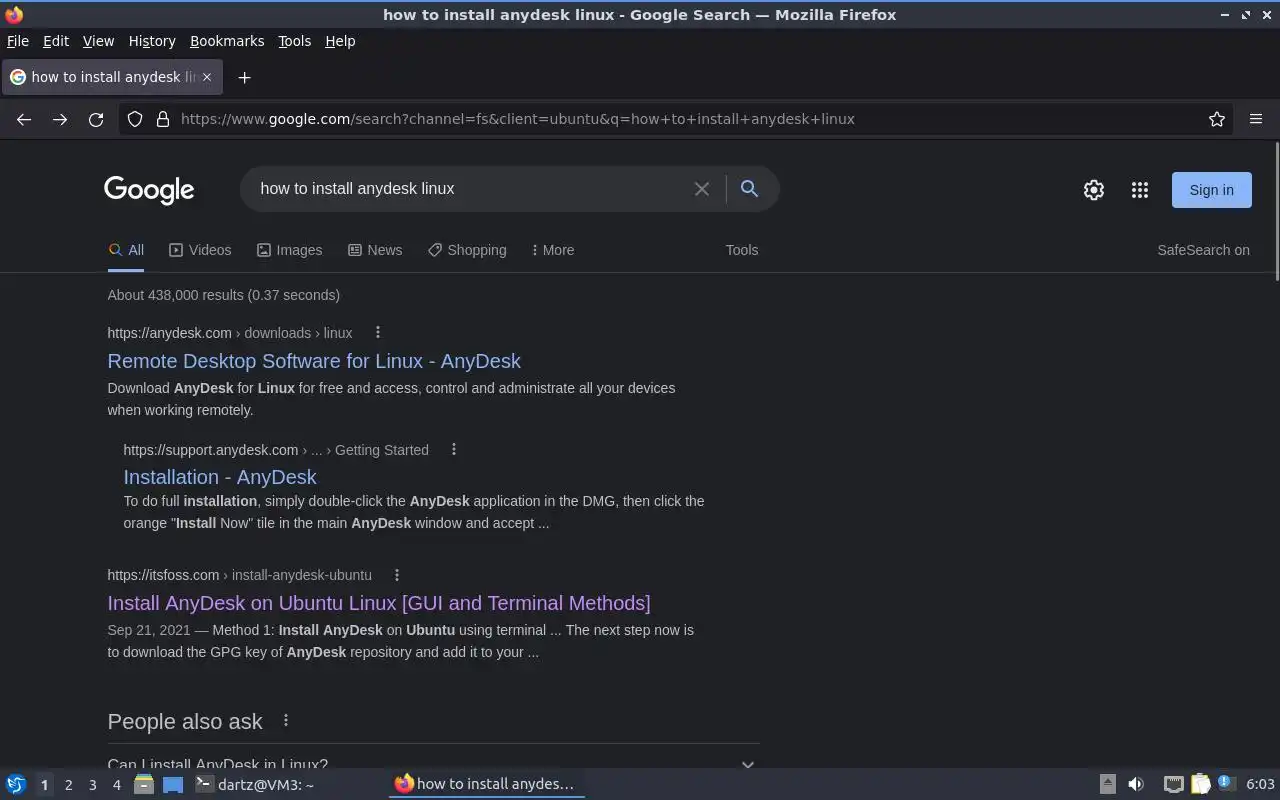Open the Bookmarks menu

click(227, 41)
